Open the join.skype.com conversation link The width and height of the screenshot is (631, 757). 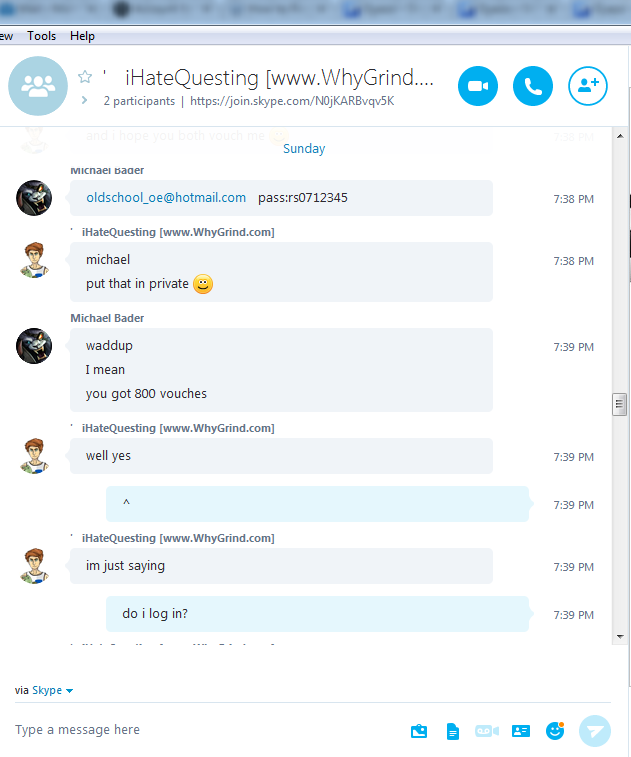point(292,101)
